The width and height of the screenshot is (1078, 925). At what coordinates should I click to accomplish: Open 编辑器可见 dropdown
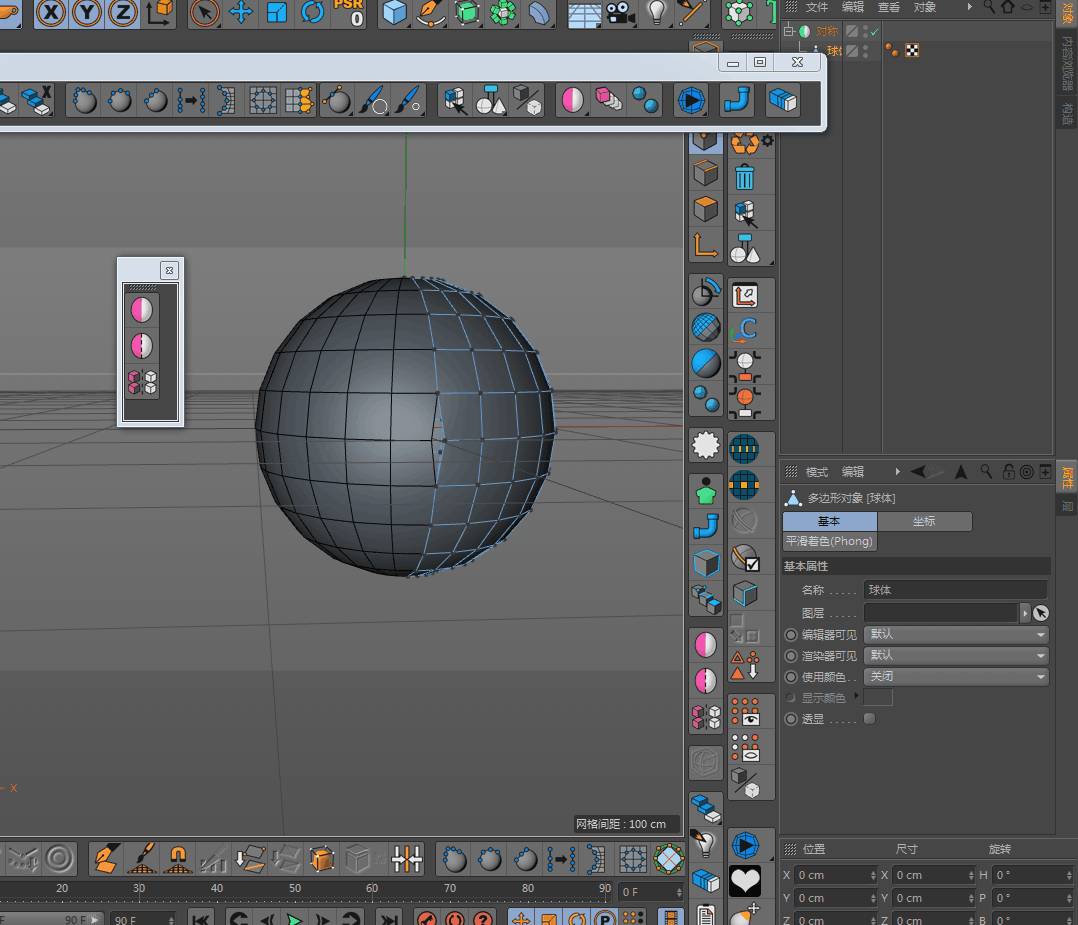click(956, 635)
